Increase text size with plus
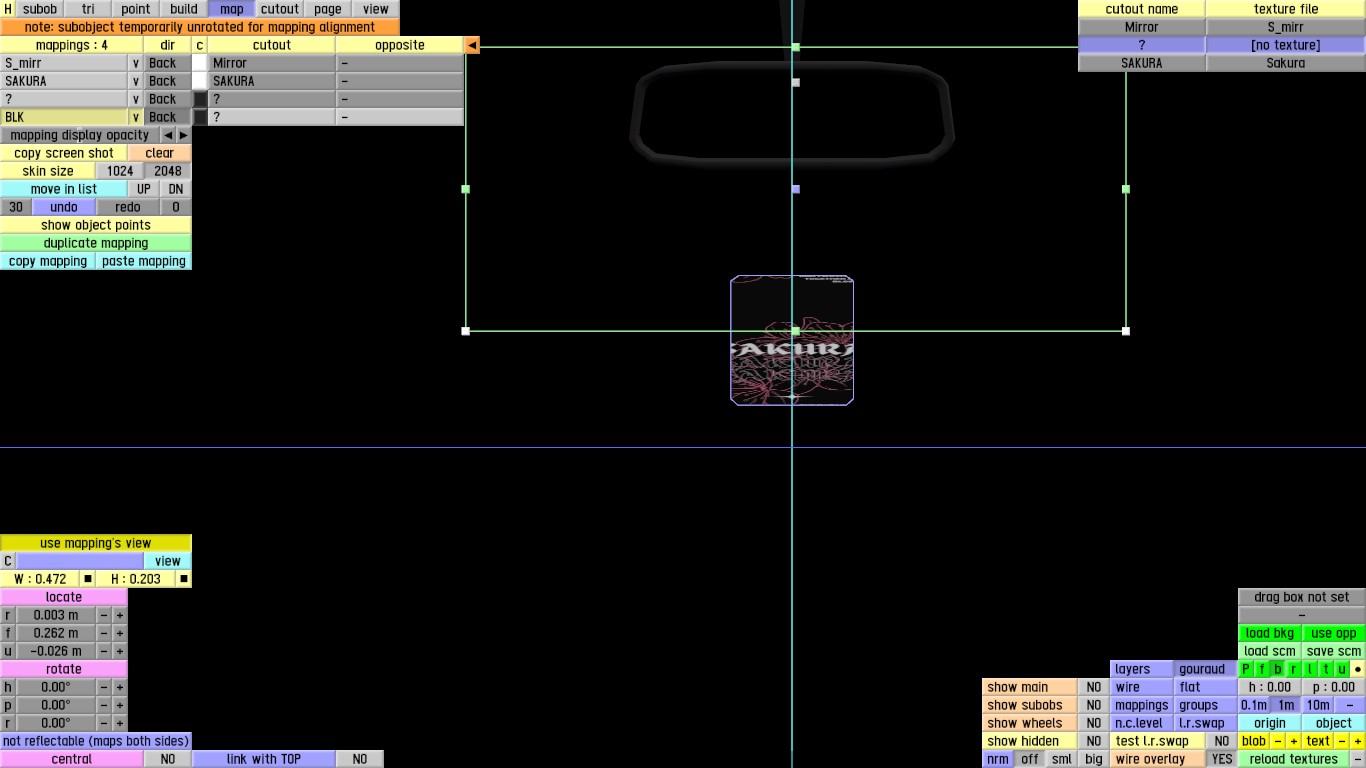 pyautogui.click(x=1358, y=741)
